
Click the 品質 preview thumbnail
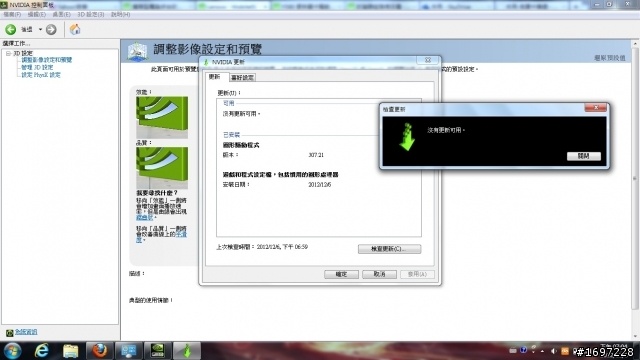[162, 168]
